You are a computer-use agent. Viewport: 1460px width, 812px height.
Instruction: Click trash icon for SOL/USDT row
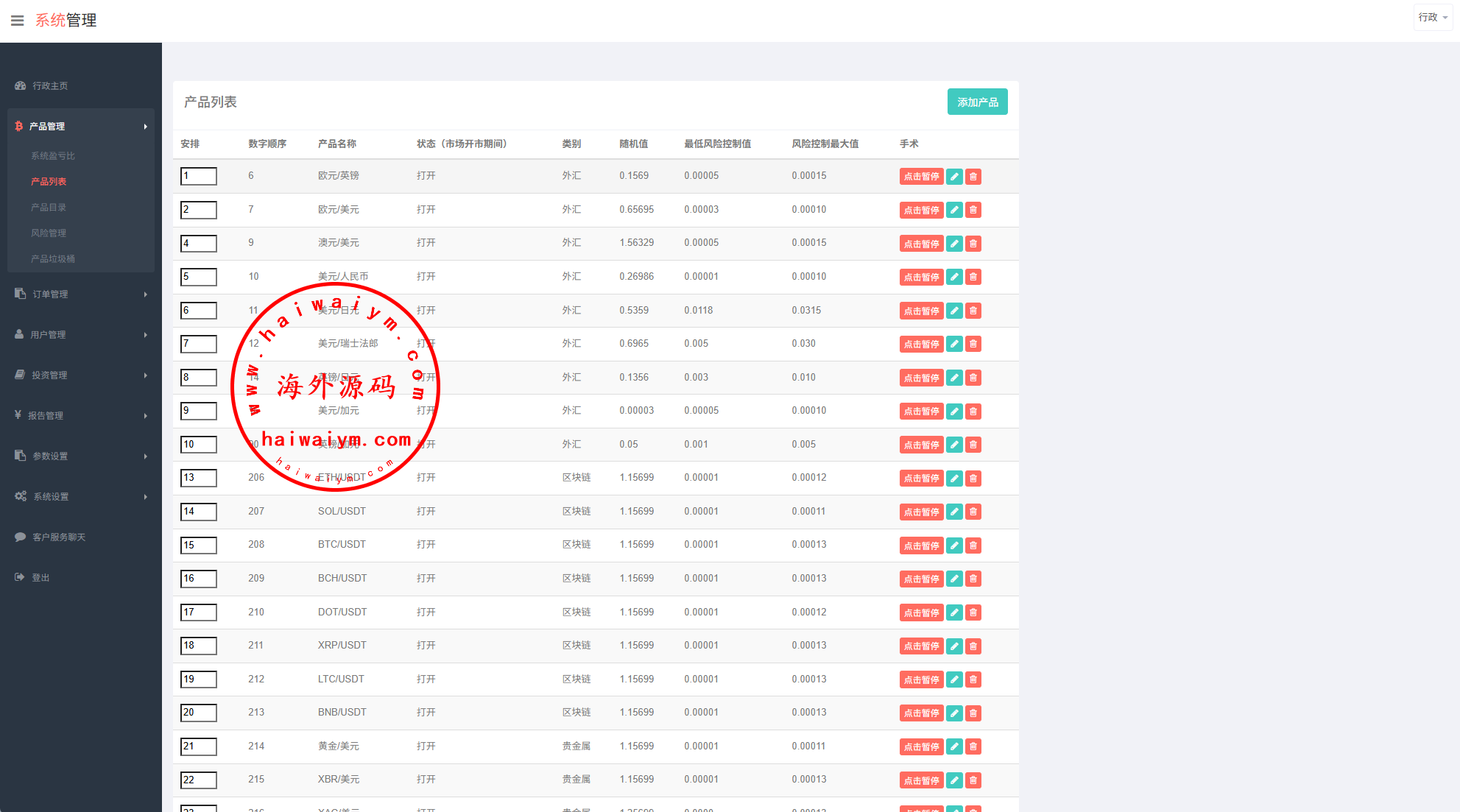[x=973, y=512]
